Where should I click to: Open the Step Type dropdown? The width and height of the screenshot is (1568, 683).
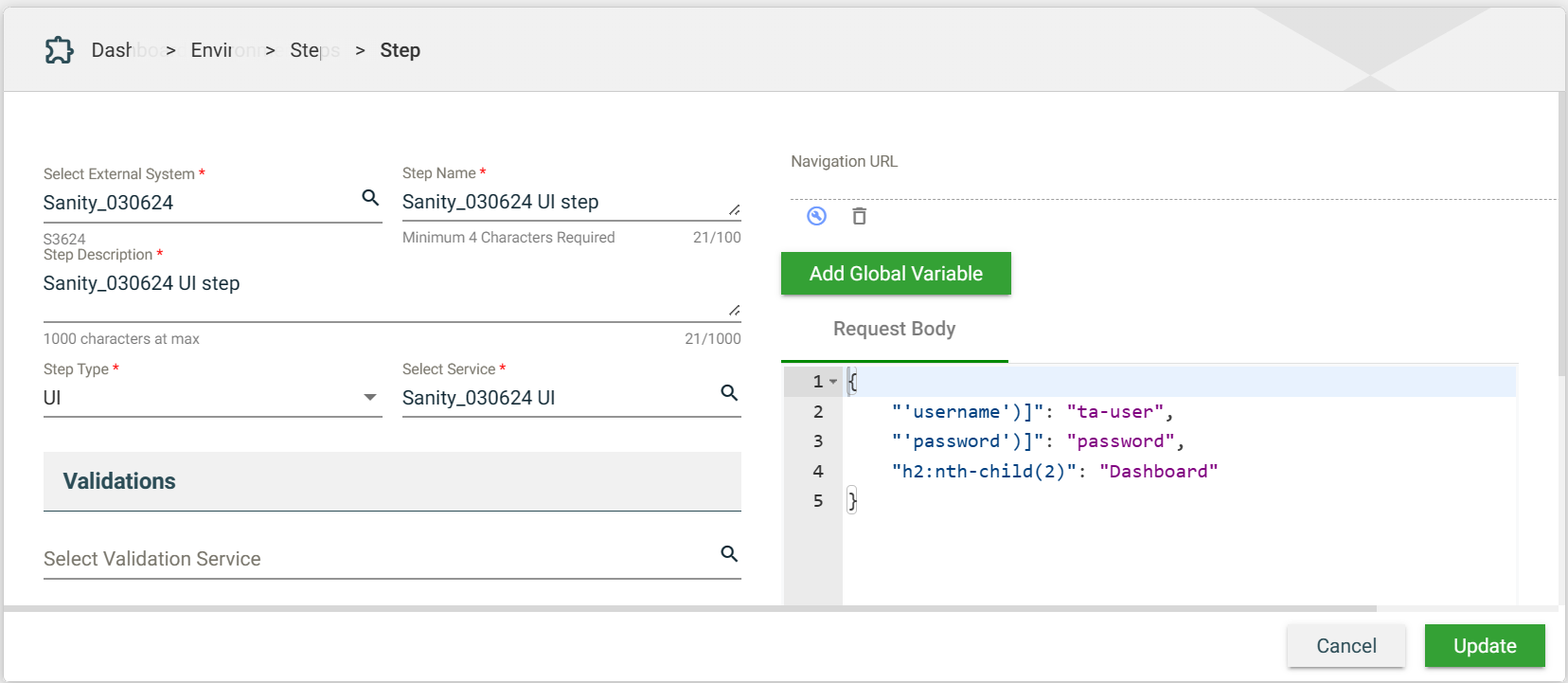(x=370, y=398)
